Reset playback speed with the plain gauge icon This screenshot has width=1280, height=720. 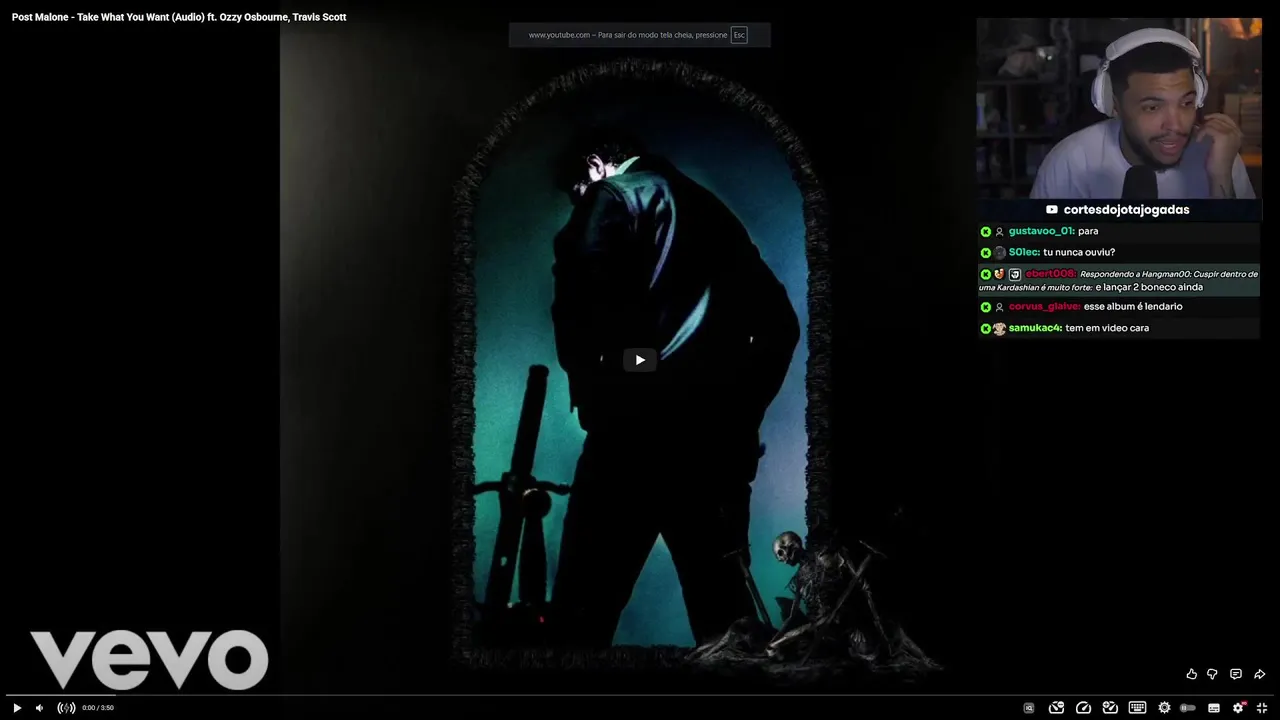pyautogui.click(x=1083, y=708)
